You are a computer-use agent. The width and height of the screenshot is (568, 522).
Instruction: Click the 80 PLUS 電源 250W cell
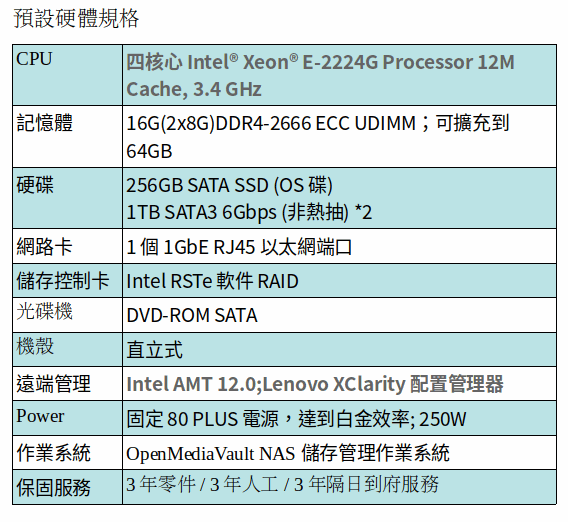[339, 418]
